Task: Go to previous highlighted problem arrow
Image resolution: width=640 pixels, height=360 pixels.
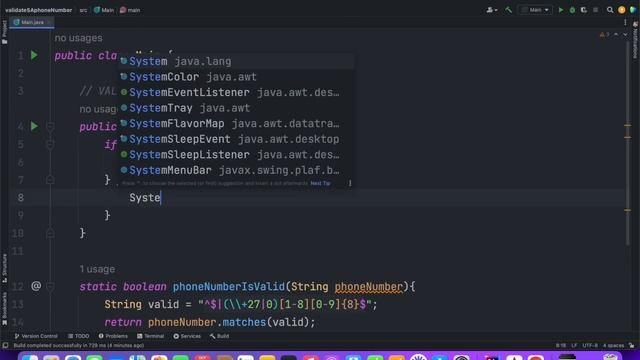Action: coord(616,35)
